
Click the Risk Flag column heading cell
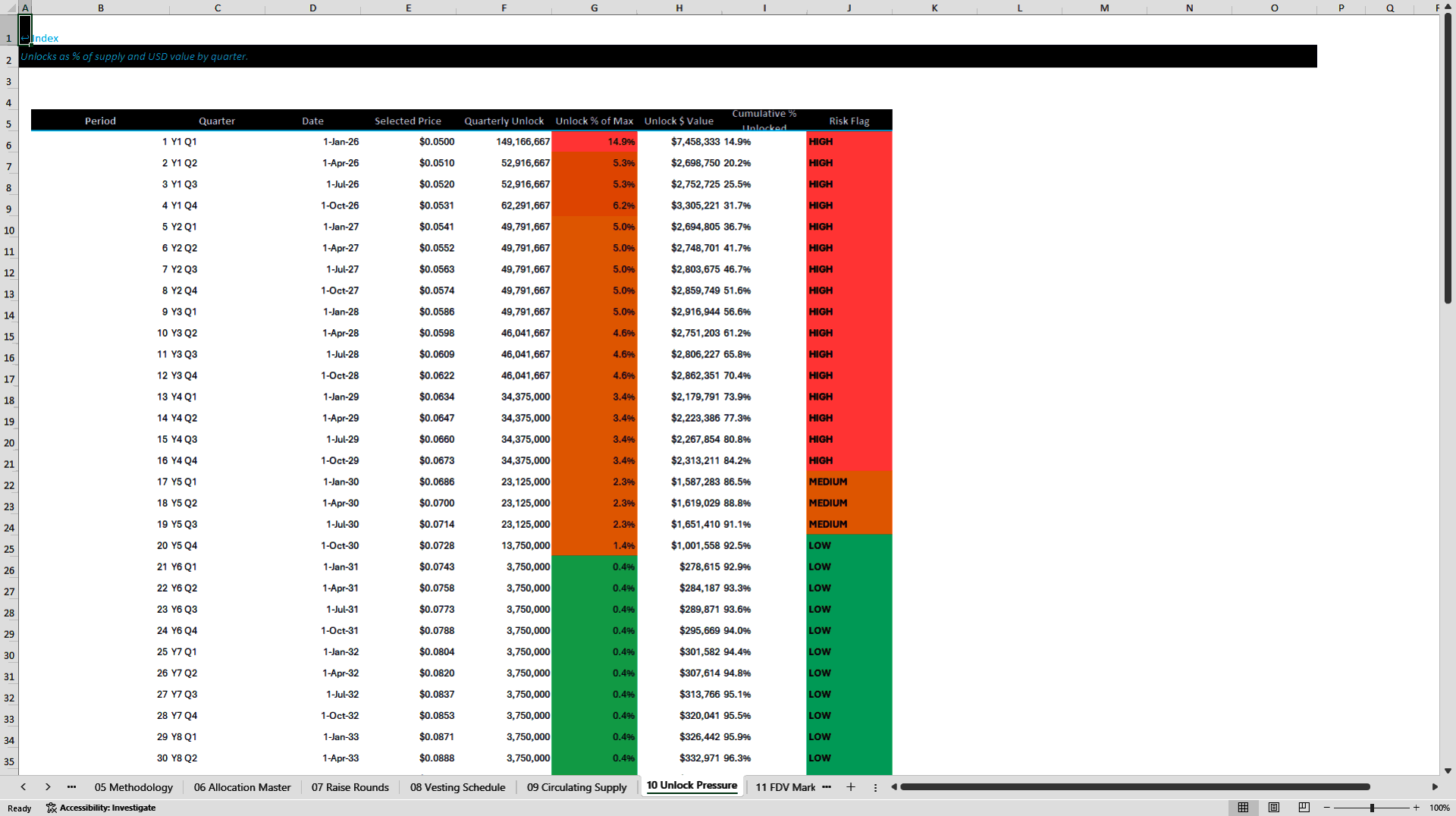click(x=849, y=121)
